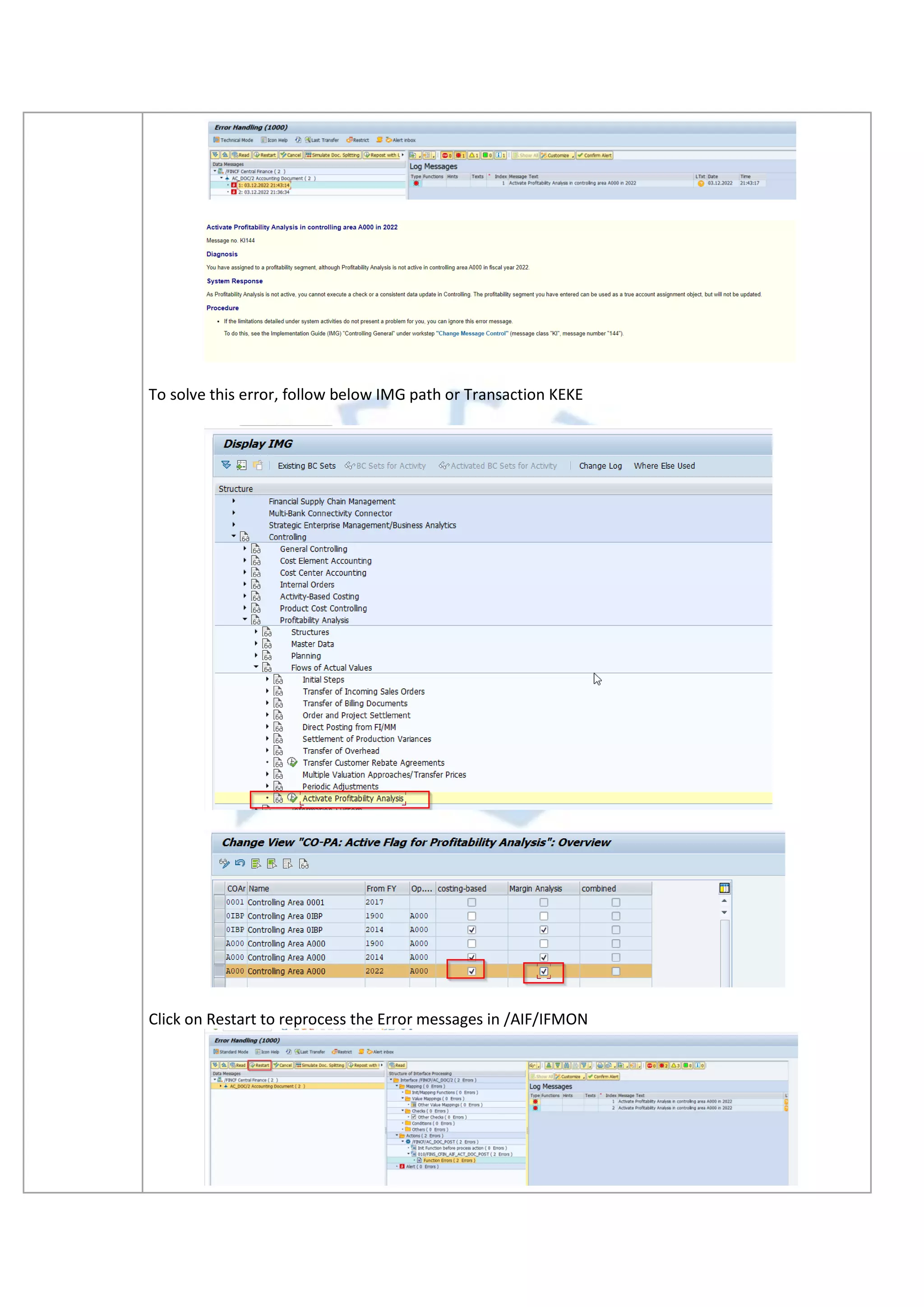Select the Activate Profitability Analysis tree entry

352,799
